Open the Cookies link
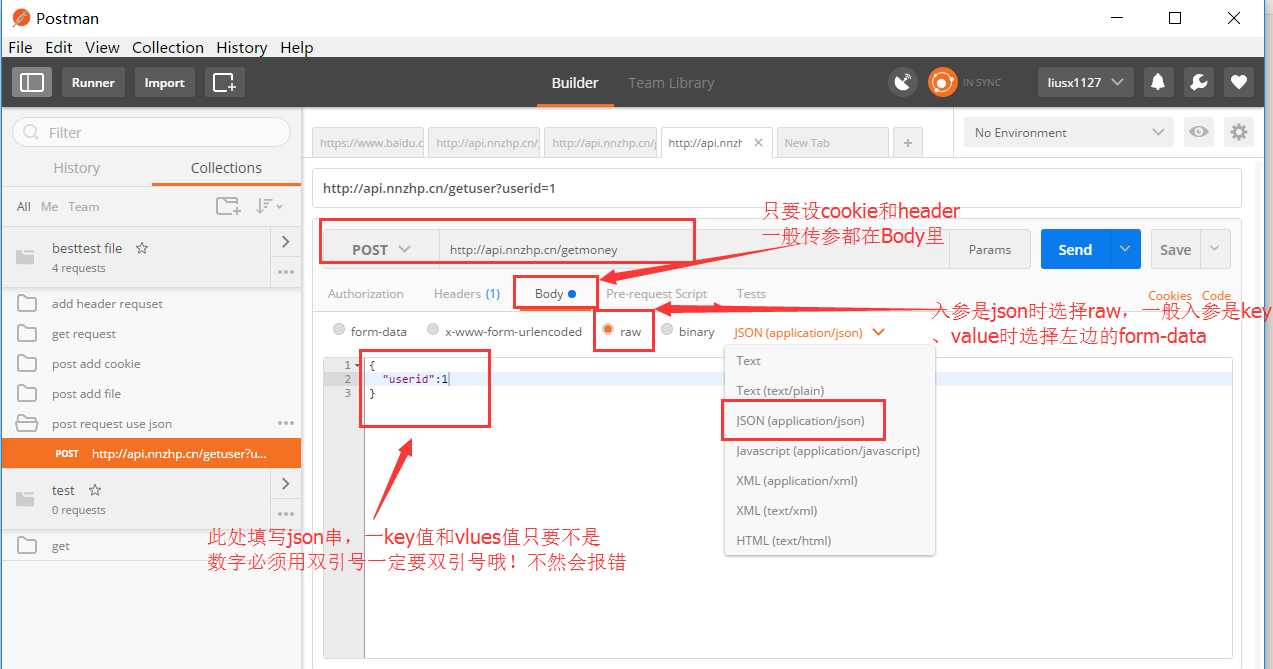 1169,296
